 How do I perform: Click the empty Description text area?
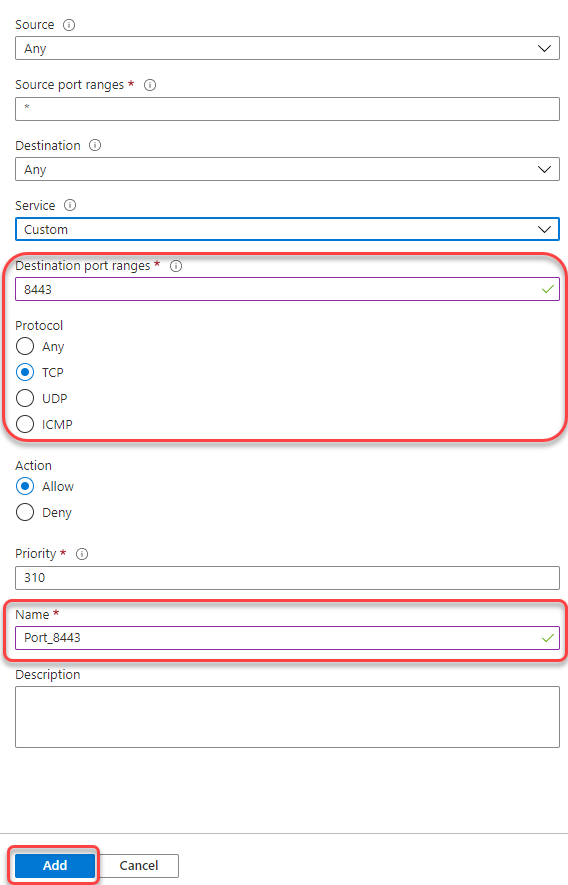(287, 717)
